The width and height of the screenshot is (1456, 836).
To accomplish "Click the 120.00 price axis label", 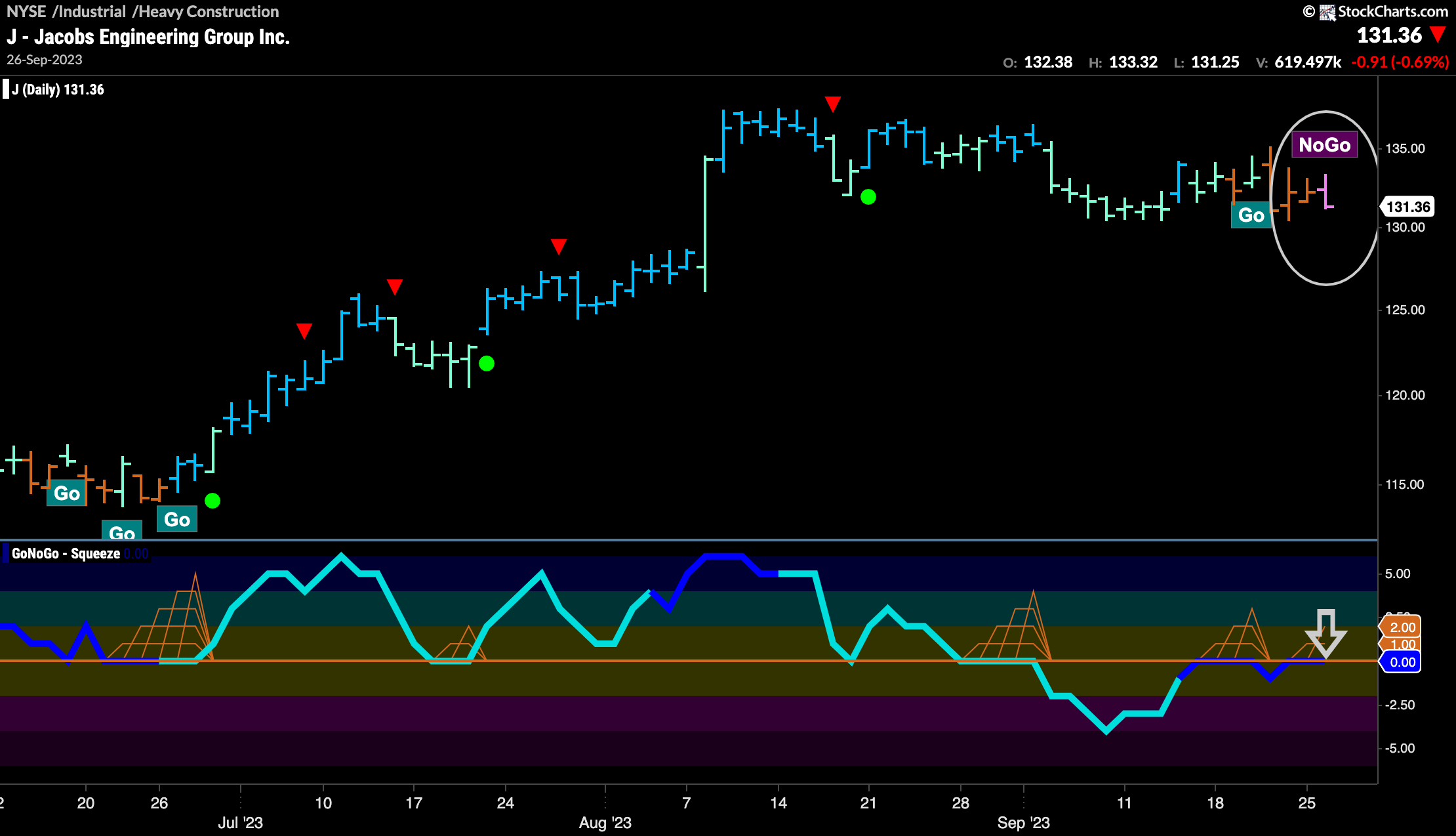I will (1405, 395).
